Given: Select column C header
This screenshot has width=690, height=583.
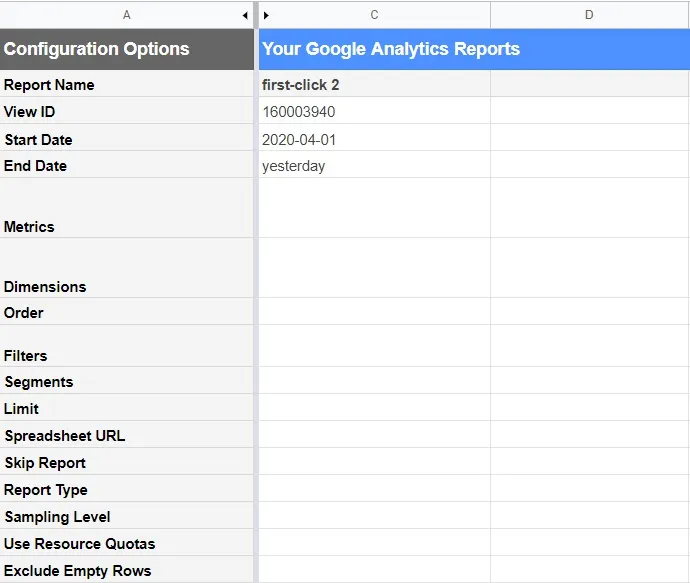Looking at the screenshot, I should tap(374, 15).
